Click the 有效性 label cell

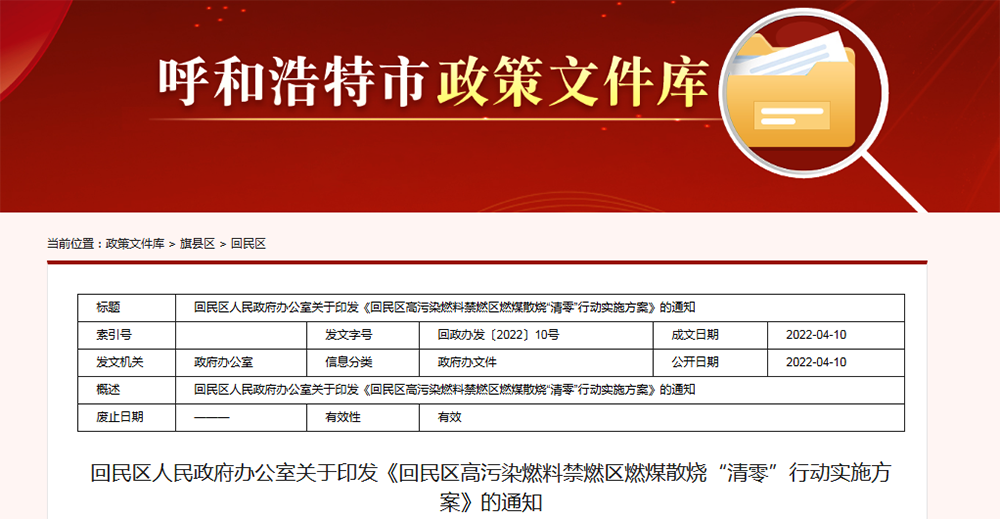point(363,417)
